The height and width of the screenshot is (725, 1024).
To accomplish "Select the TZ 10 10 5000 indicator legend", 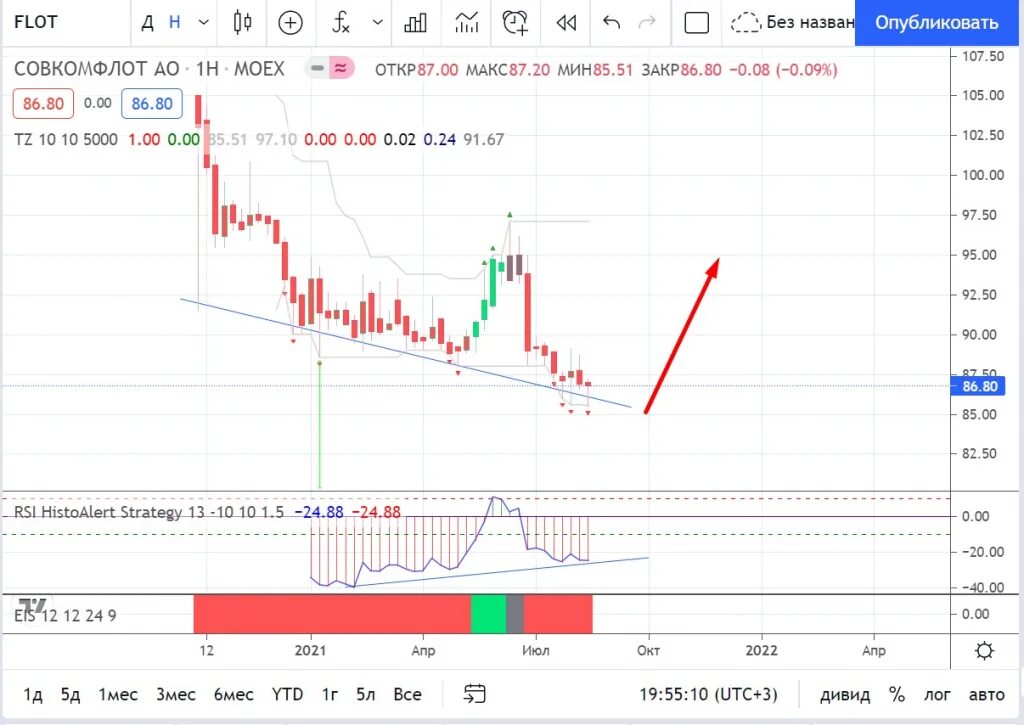I will (x=66, y=139).
